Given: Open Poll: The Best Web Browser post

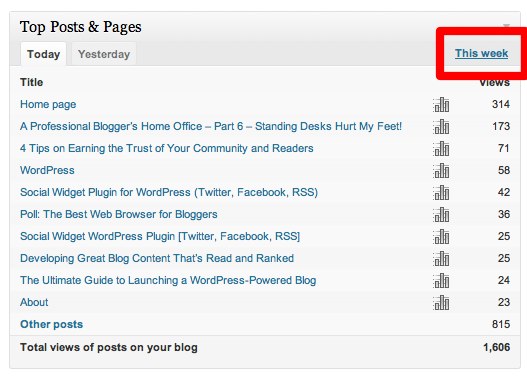Looking at the screenshot, I should point(119,214).
